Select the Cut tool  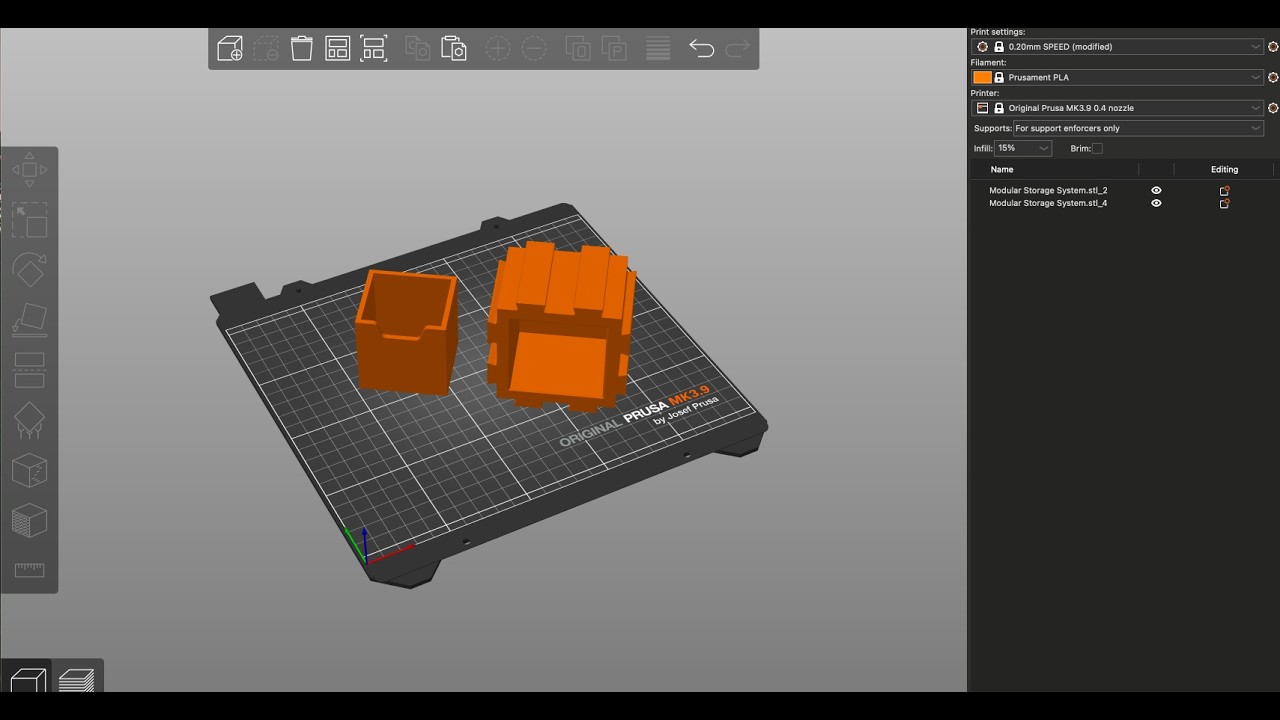(x=29, y=370)
